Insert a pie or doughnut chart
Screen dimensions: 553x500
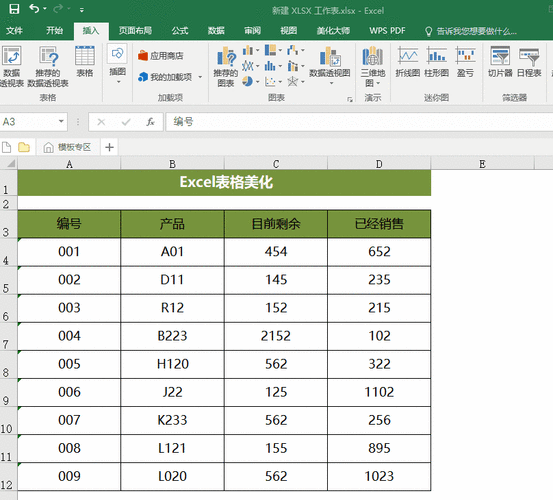248,81
